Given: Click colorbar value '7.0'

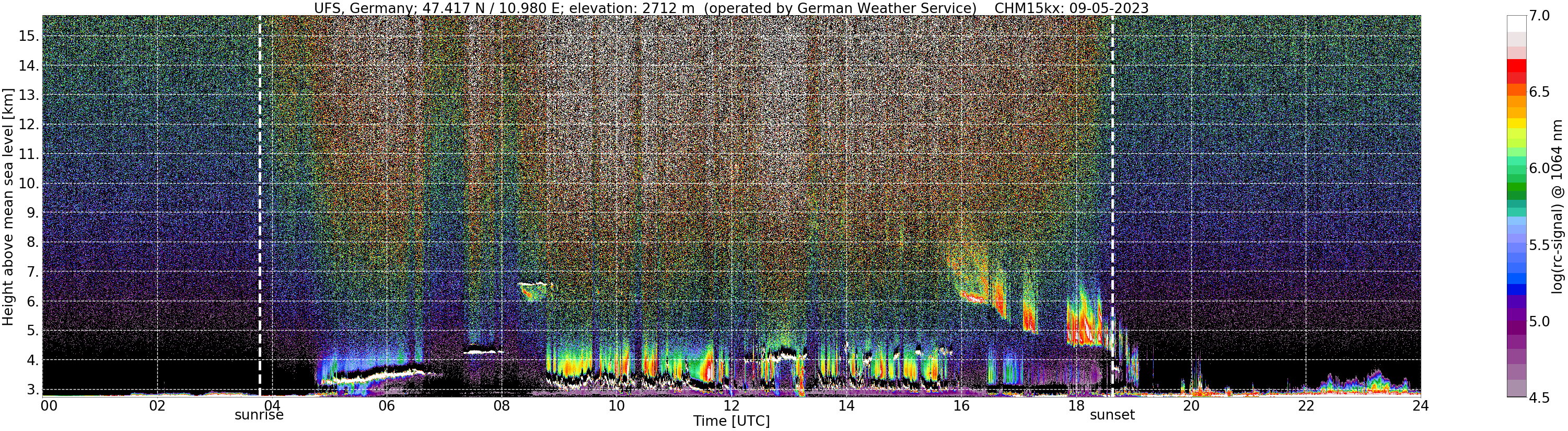Looking at the screenshot, I should (x=1540, y=16).
